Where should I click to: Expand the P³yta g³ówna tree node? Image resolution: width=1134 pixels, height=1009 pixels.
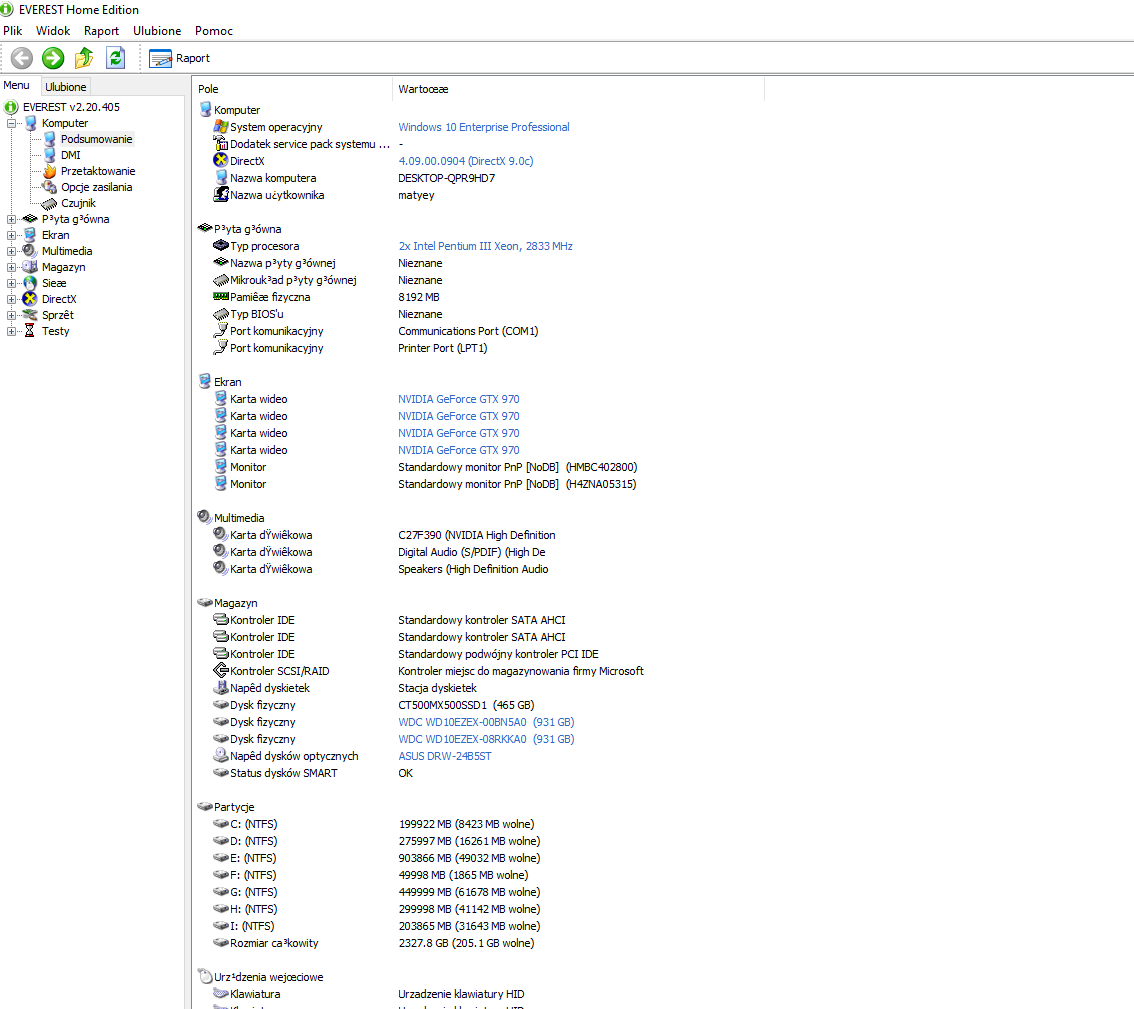point(12,219)
